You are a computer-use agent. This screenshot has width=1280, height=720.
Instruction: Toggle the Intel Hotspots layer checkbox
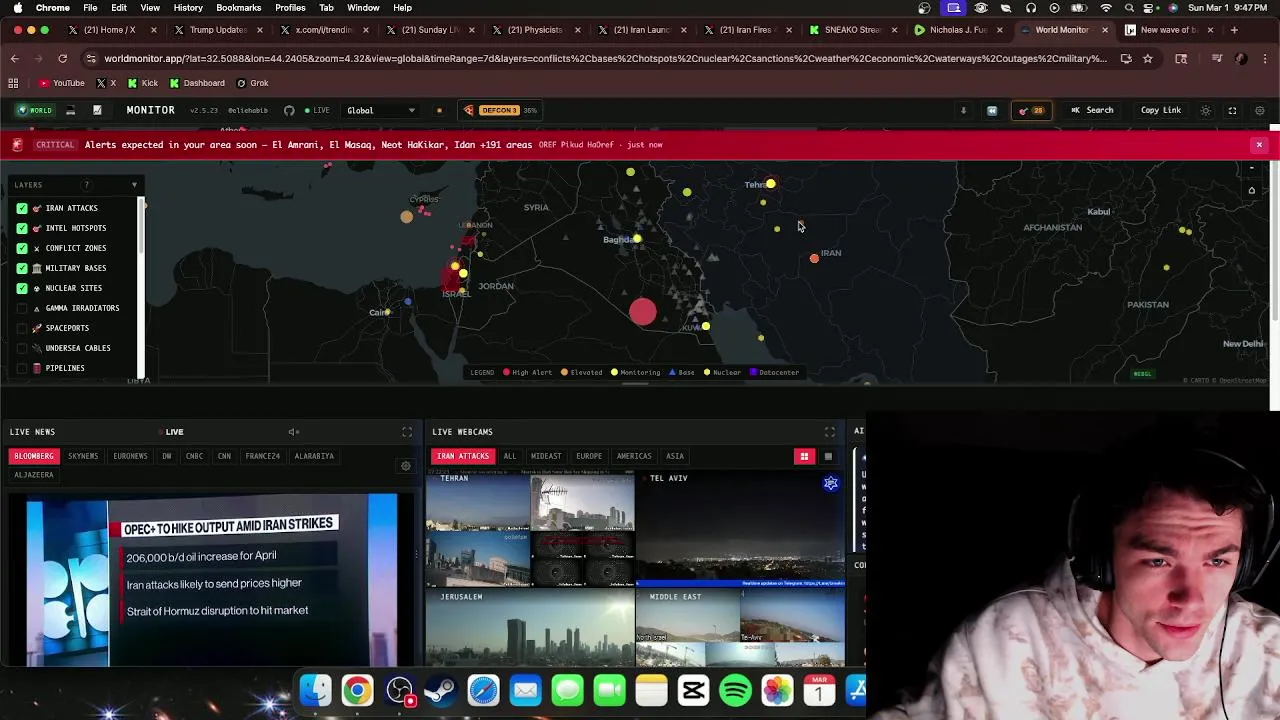(x=22, y=228)
